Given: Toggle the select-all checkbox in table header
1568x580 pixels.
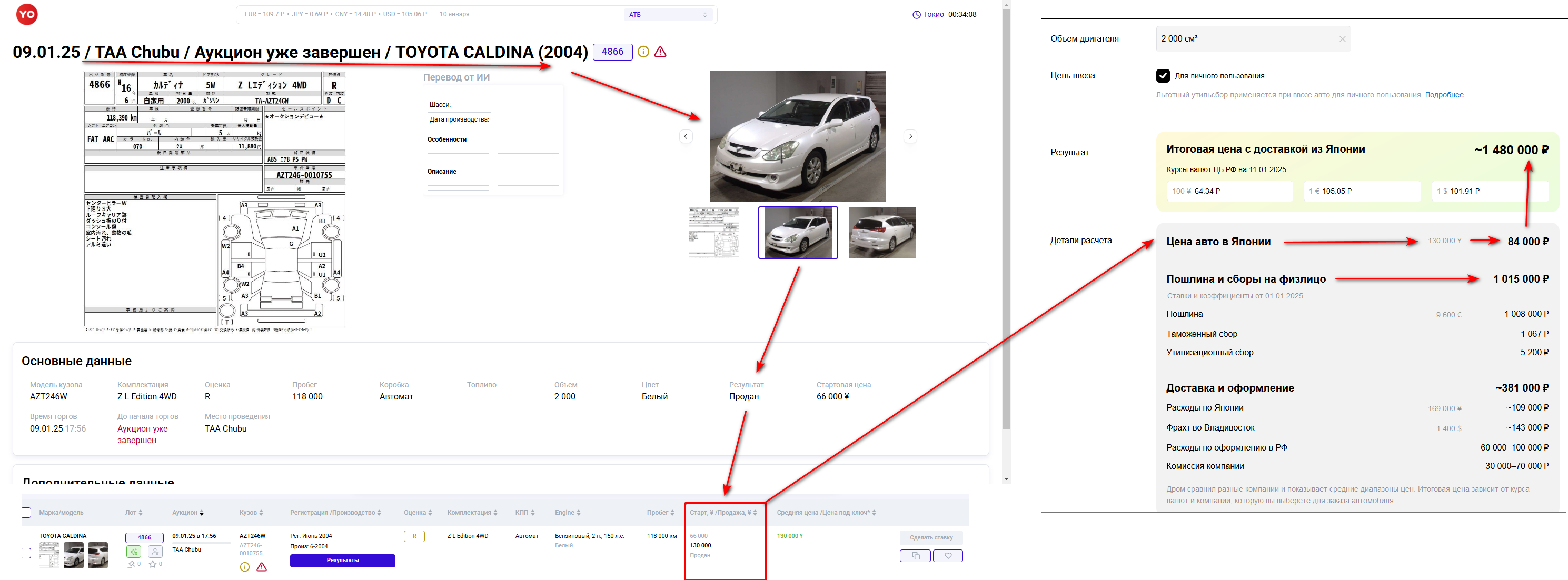Looking at the screenshot, I should pos(26,513).
